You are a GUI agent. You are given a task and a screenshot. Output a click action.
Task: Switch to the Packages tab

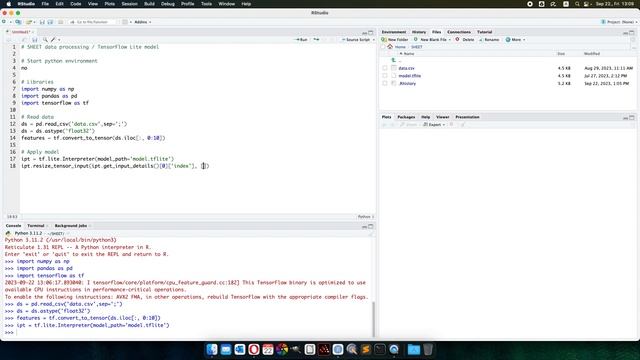[406, 117]
